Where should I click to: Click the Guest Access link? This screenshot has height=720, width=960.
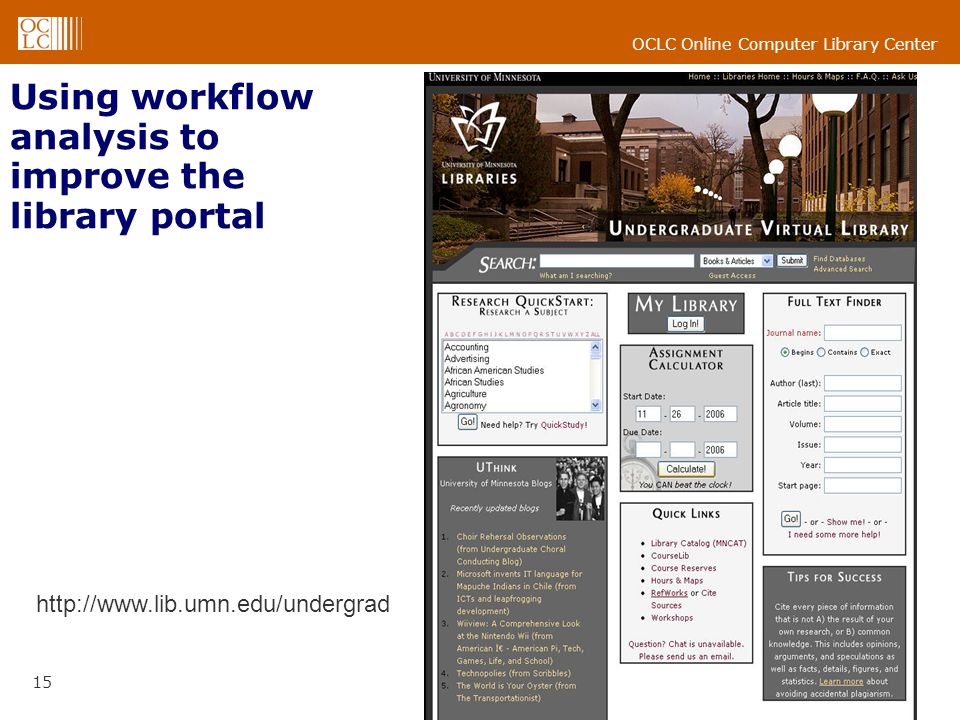pos(732,276)
